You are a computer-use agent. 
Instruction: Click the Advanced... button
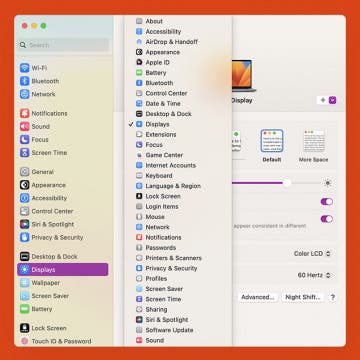[x=258, y=297]
